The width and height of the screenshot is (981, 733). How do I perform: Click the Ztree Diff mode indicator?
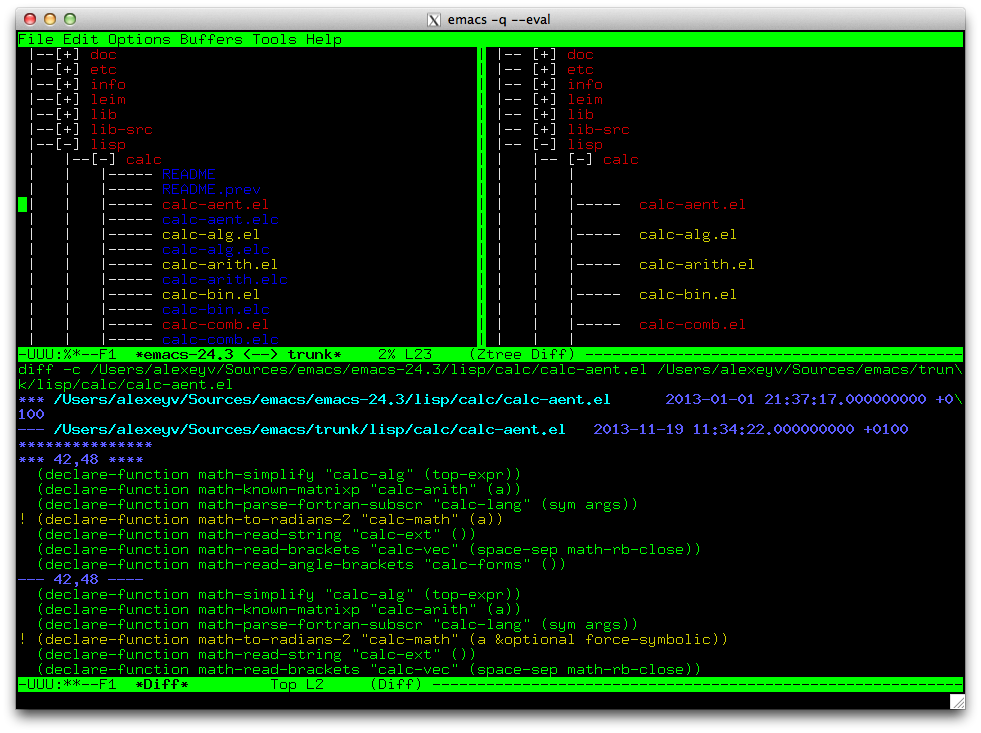tap(522, 355)
